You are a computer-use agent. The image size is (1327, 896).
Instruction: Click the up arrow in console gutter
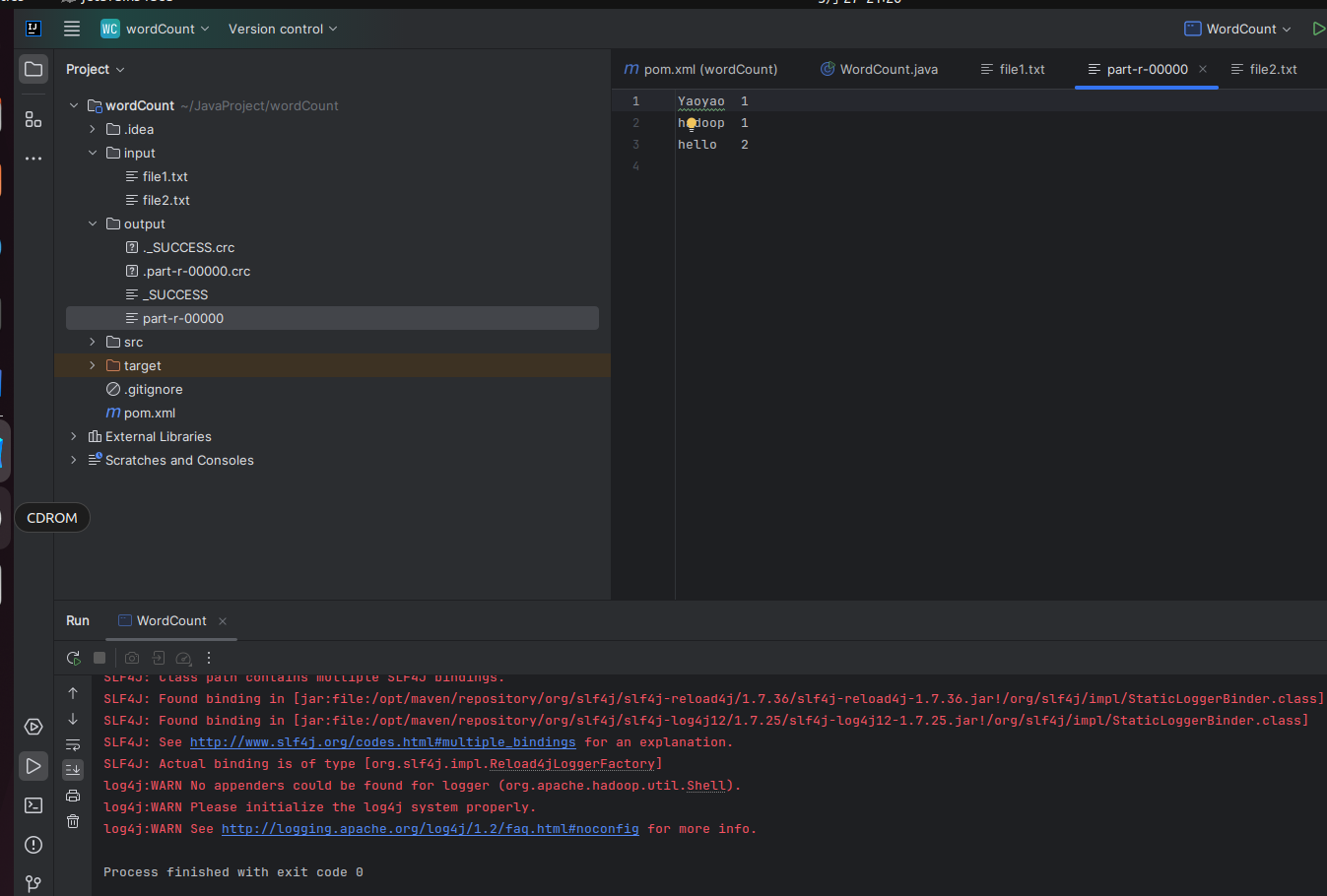73,693
